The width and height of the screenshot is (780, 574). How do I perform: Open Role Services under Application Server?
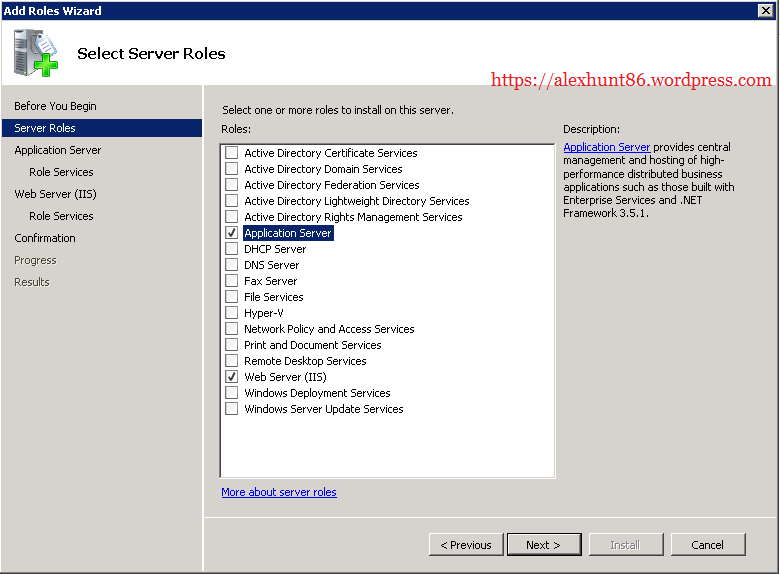(61, 172)
